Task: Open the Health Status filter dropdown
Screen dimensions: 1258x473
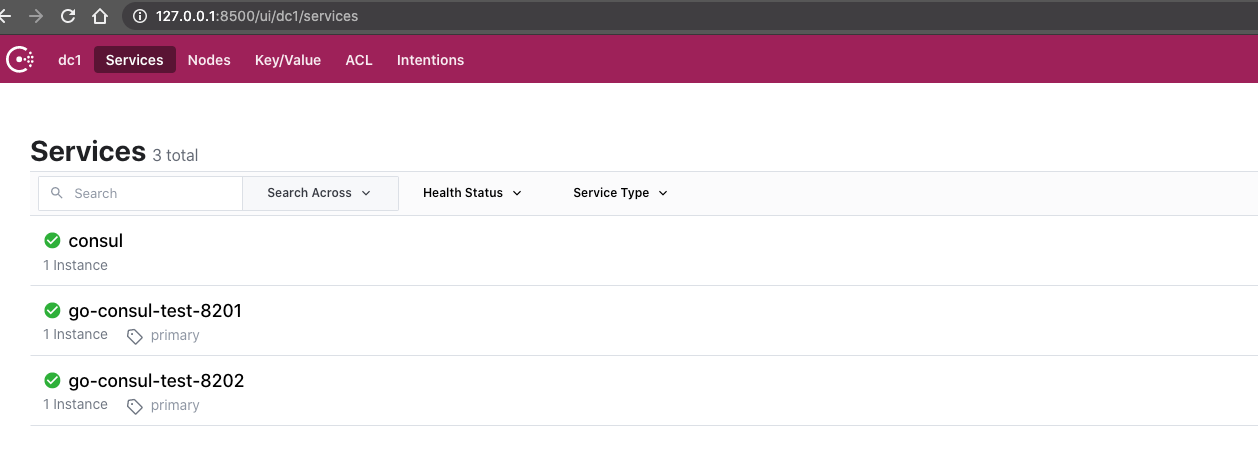Action: (x=472, y=193)
